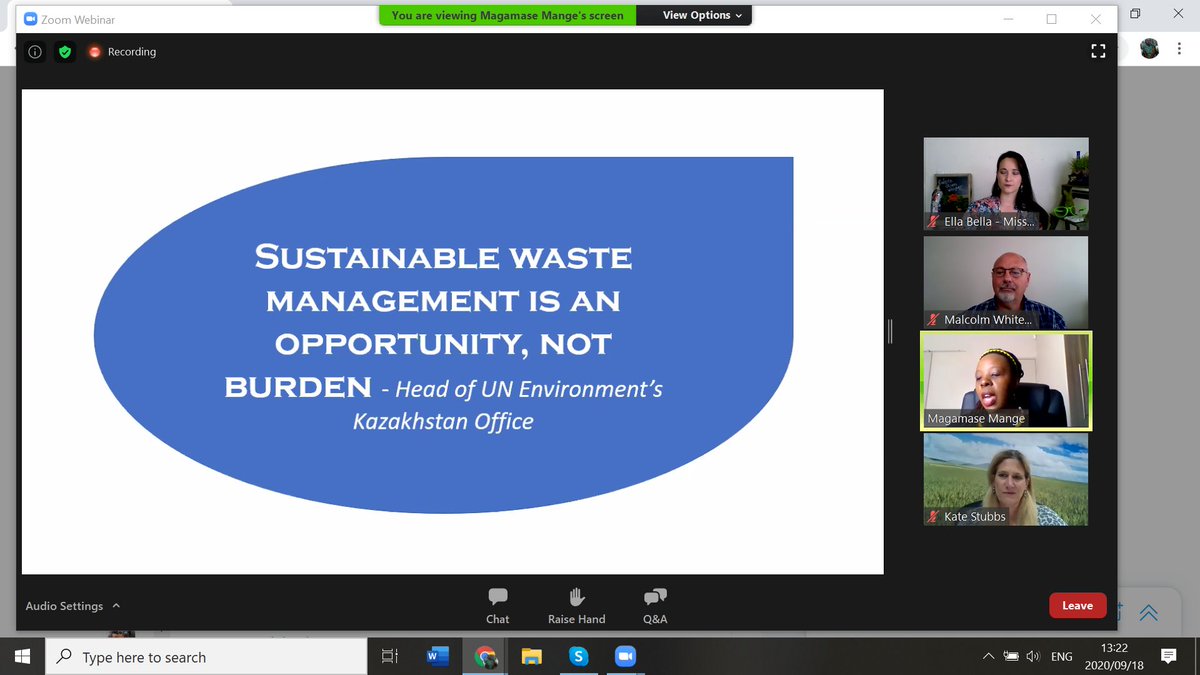Click profile avatar in background window
Screen dimensions: 1200x675
click(1150, 48)
